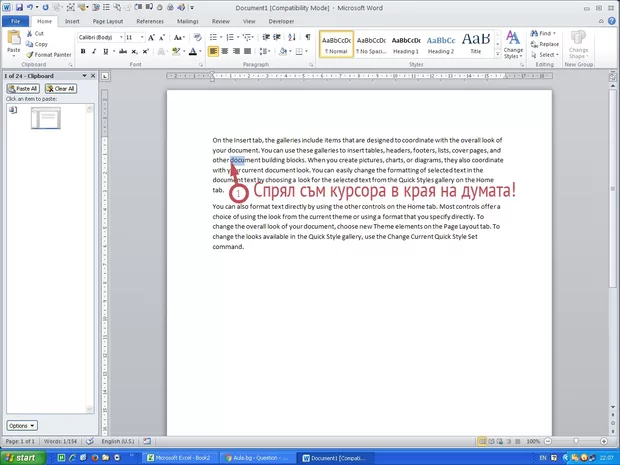Open the Insert ribbon tab
The width and height of the screenshot is (620, 465).
(72, 20)
